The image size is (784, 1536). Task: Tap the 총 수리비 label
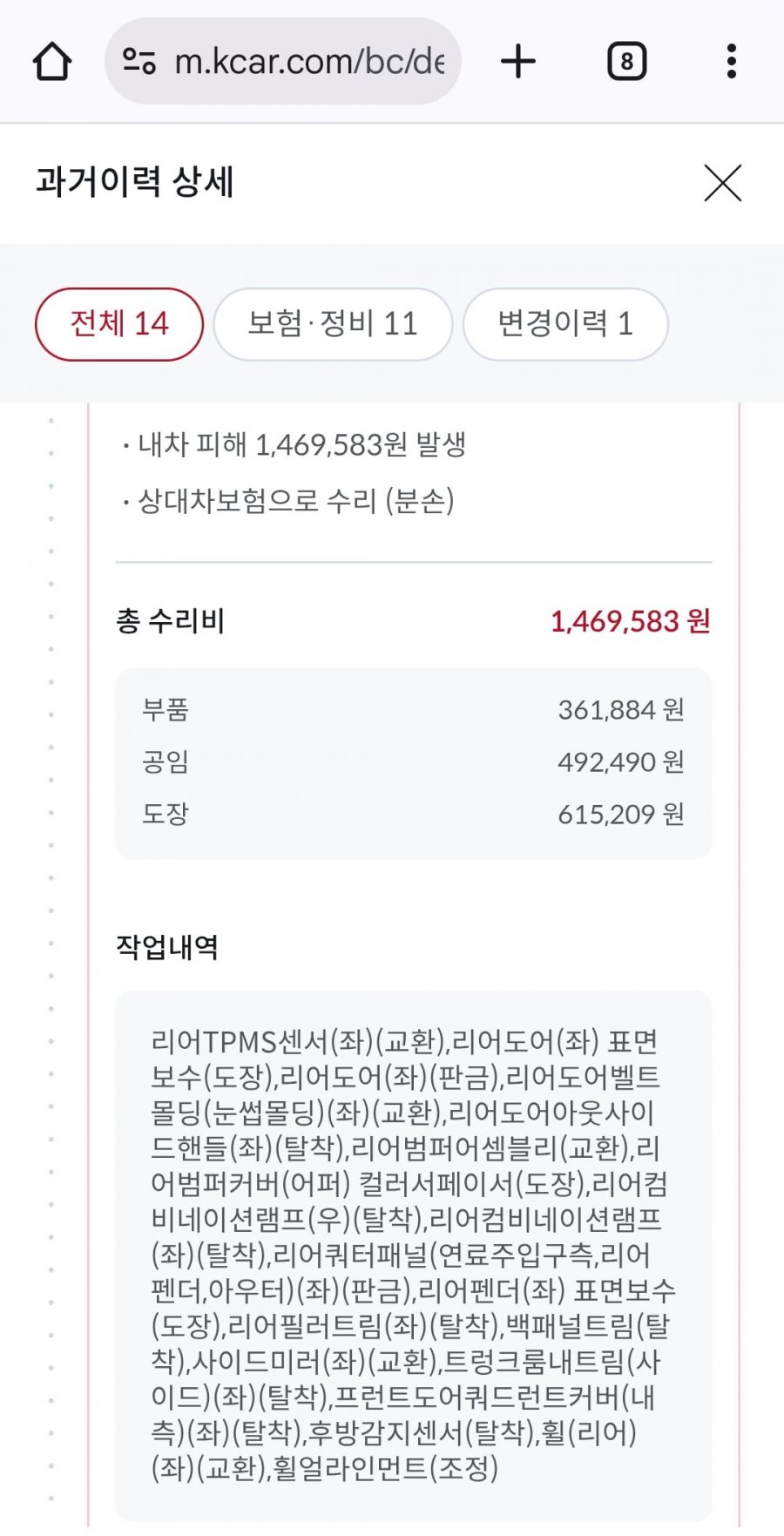[x=171, y=621]
